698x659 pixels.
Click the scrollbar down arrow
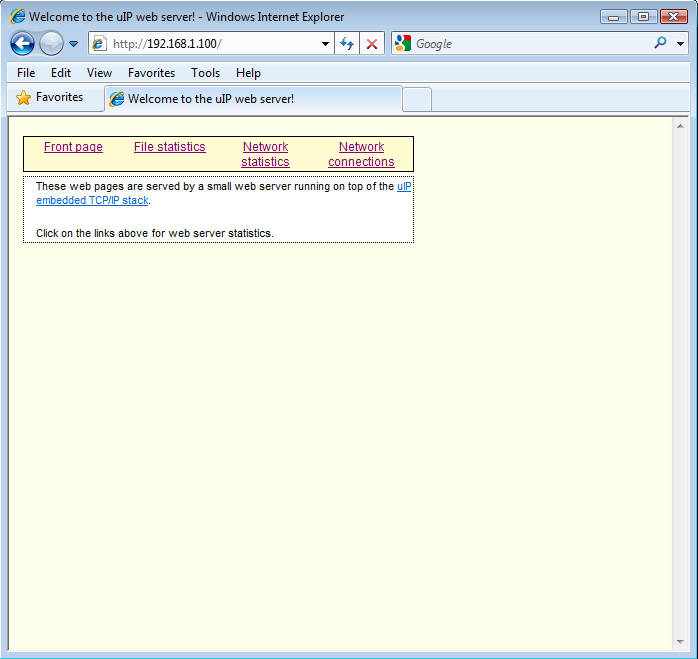click(x=680, y=642)
